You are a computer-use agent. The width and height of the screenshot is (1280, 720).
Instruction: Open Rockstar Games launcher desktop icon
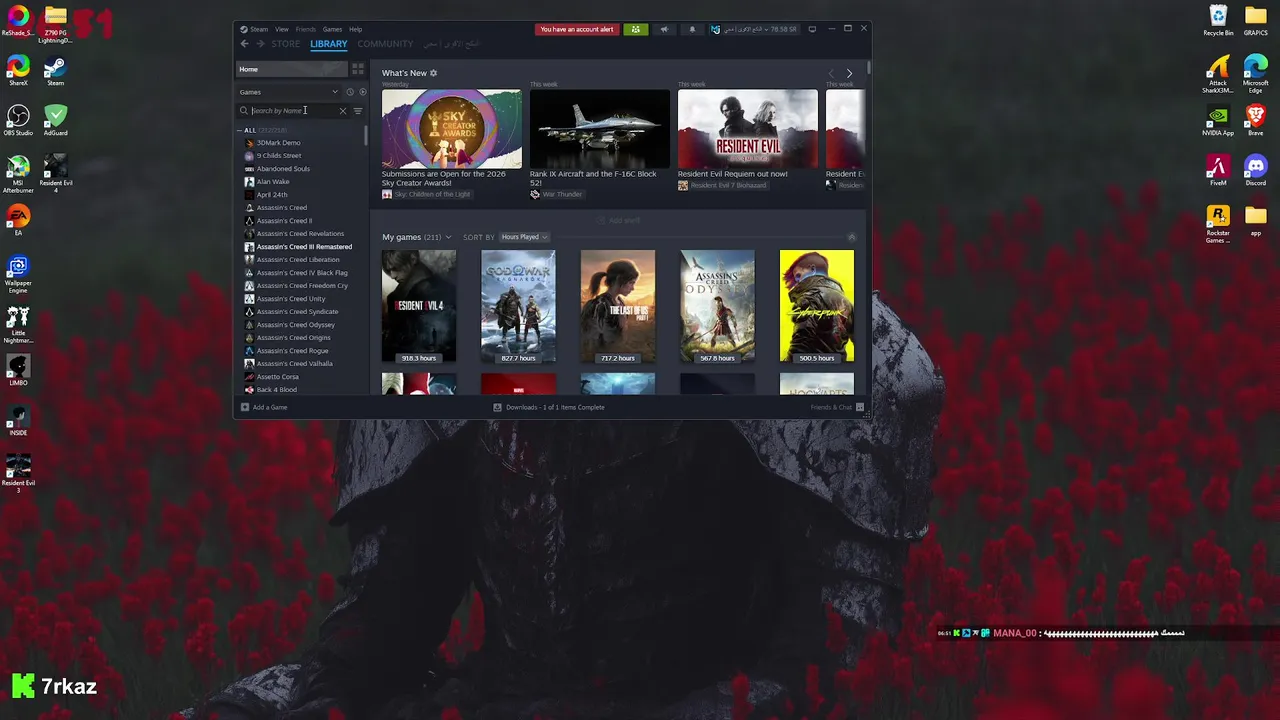(1218, 224)
